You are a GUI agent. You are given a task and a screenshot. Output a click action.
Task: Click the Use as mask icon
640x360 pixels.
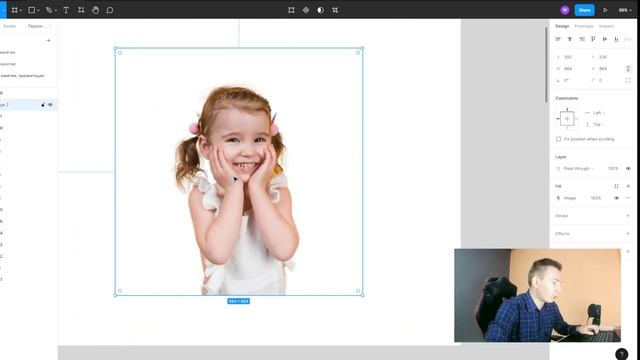320,10
